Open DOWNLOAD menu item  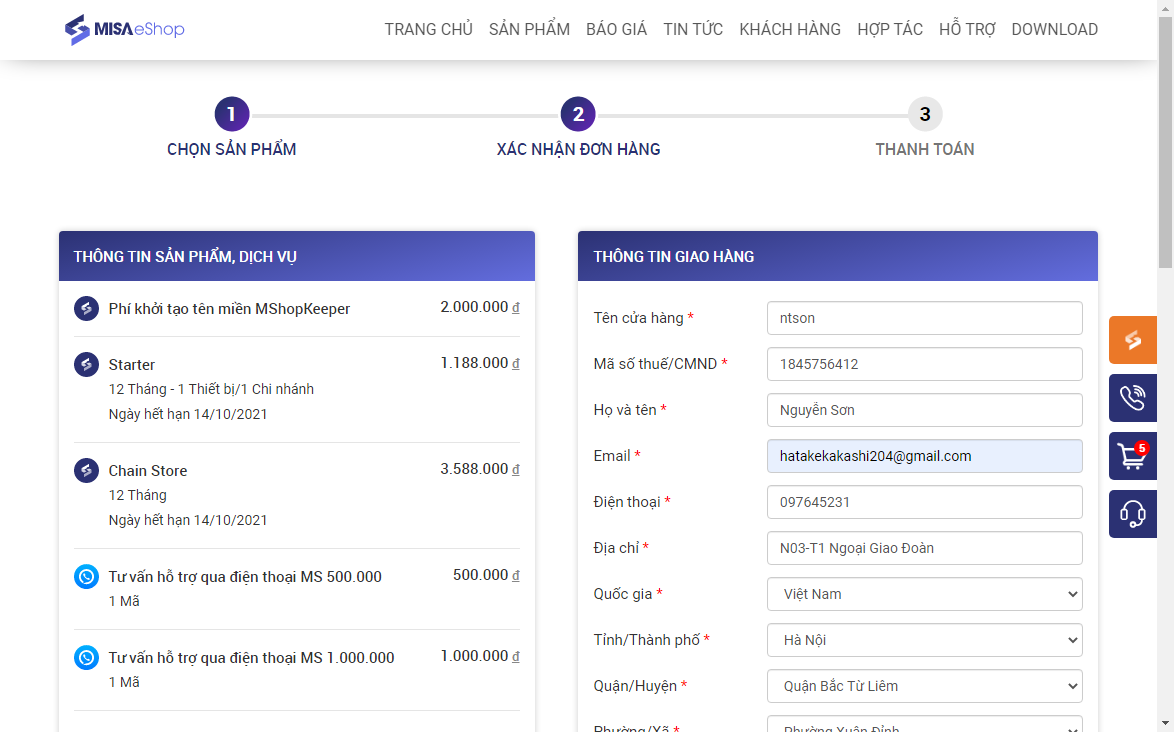pyautogui.click(x=1055, y=29)
